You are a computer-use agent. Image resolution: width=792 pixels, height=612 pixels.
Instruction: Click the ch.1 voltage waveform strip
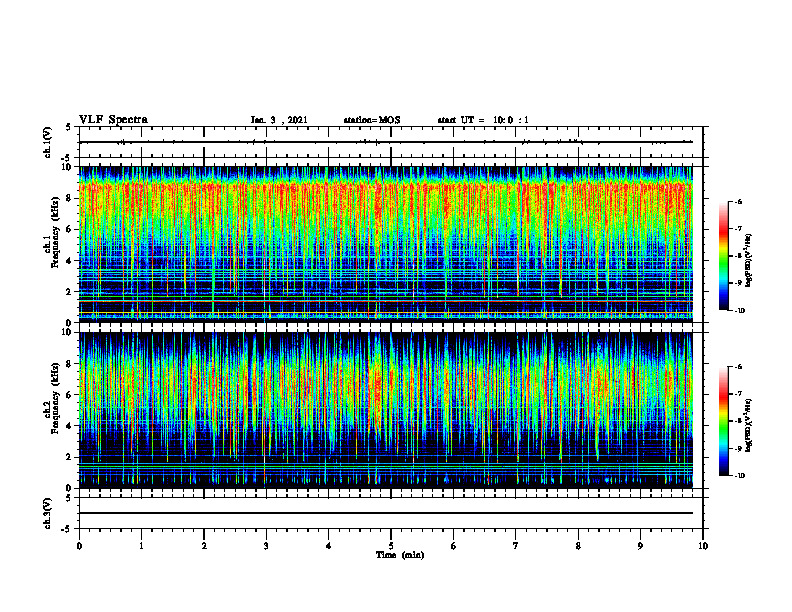coord(386,142)
